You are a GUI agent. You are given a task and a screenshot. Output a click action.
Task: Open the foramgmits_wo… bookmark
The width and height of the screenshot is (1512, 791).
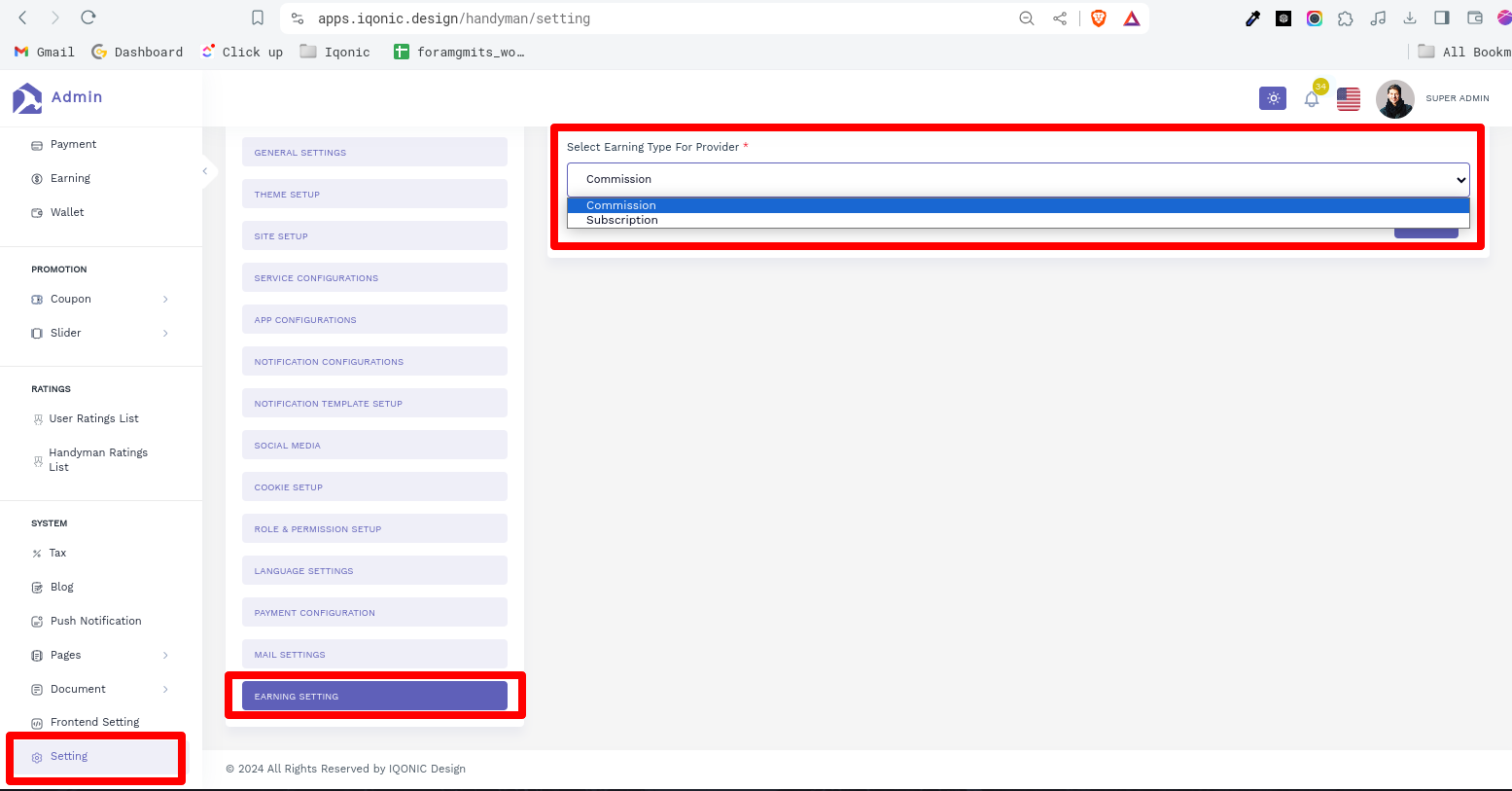(459, 52)
